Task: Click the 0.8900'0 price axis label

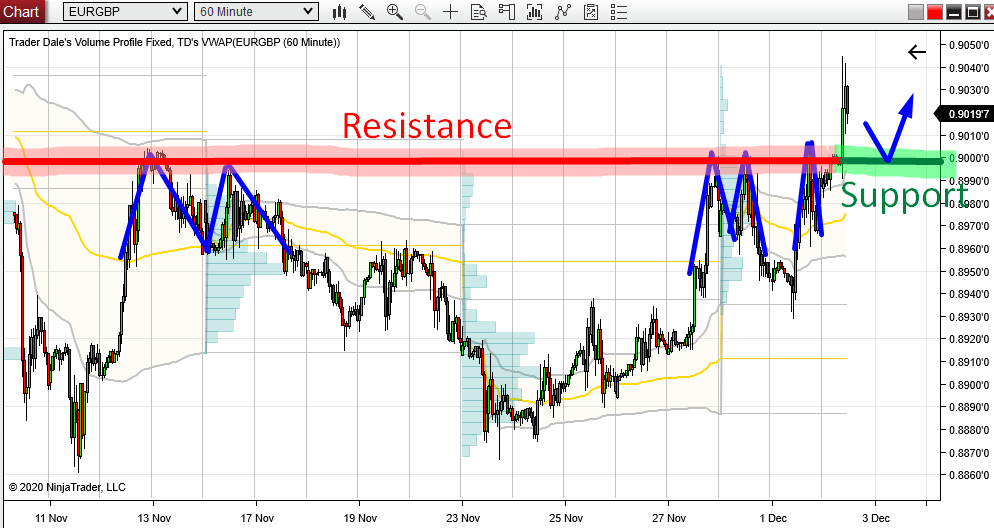Action: coord(968,385)
